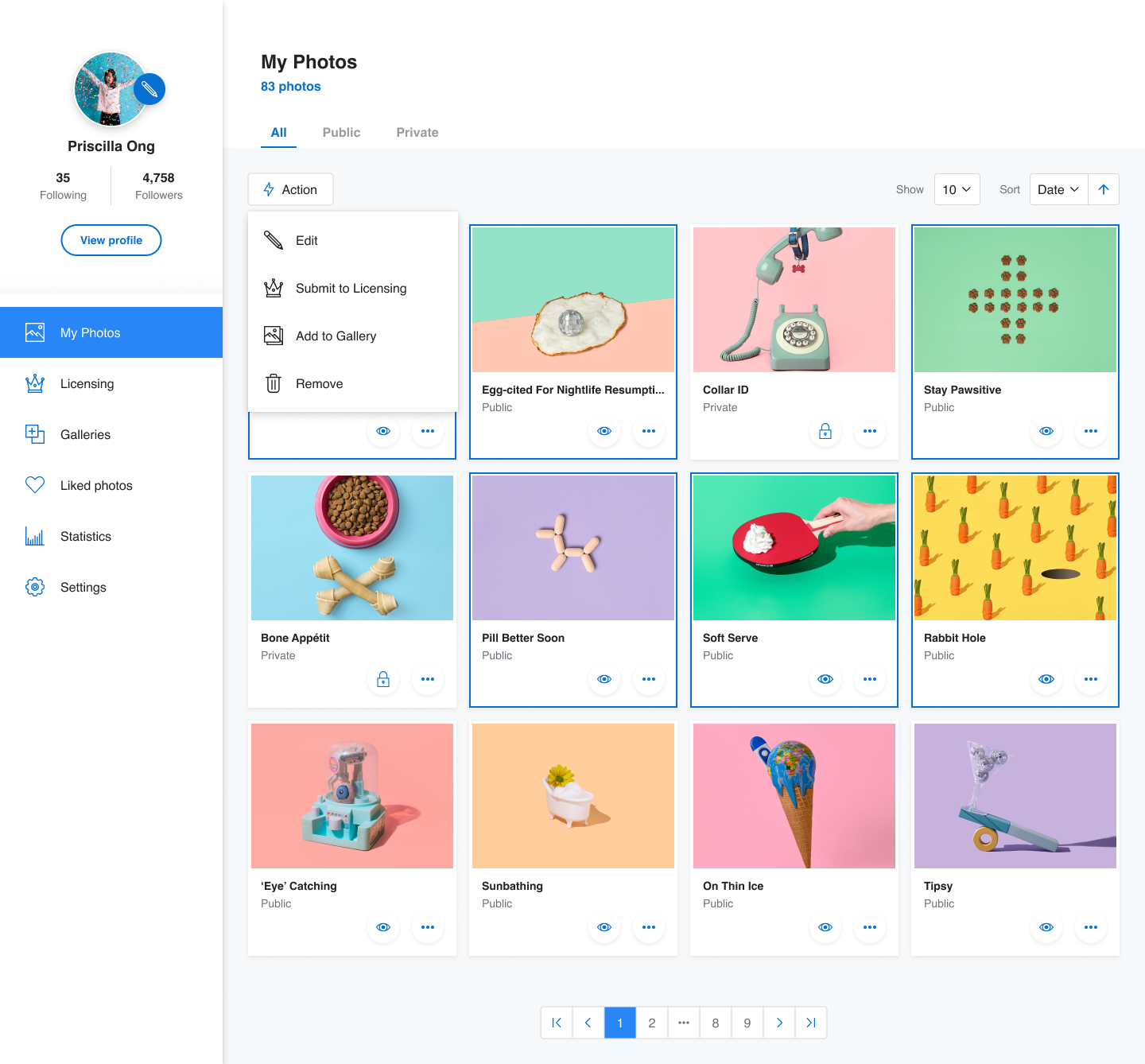The width and height of the screenshot is (1145, 1064).
Task: Click the View profile button
Action: pyautogui.click(x=111, y=240)
